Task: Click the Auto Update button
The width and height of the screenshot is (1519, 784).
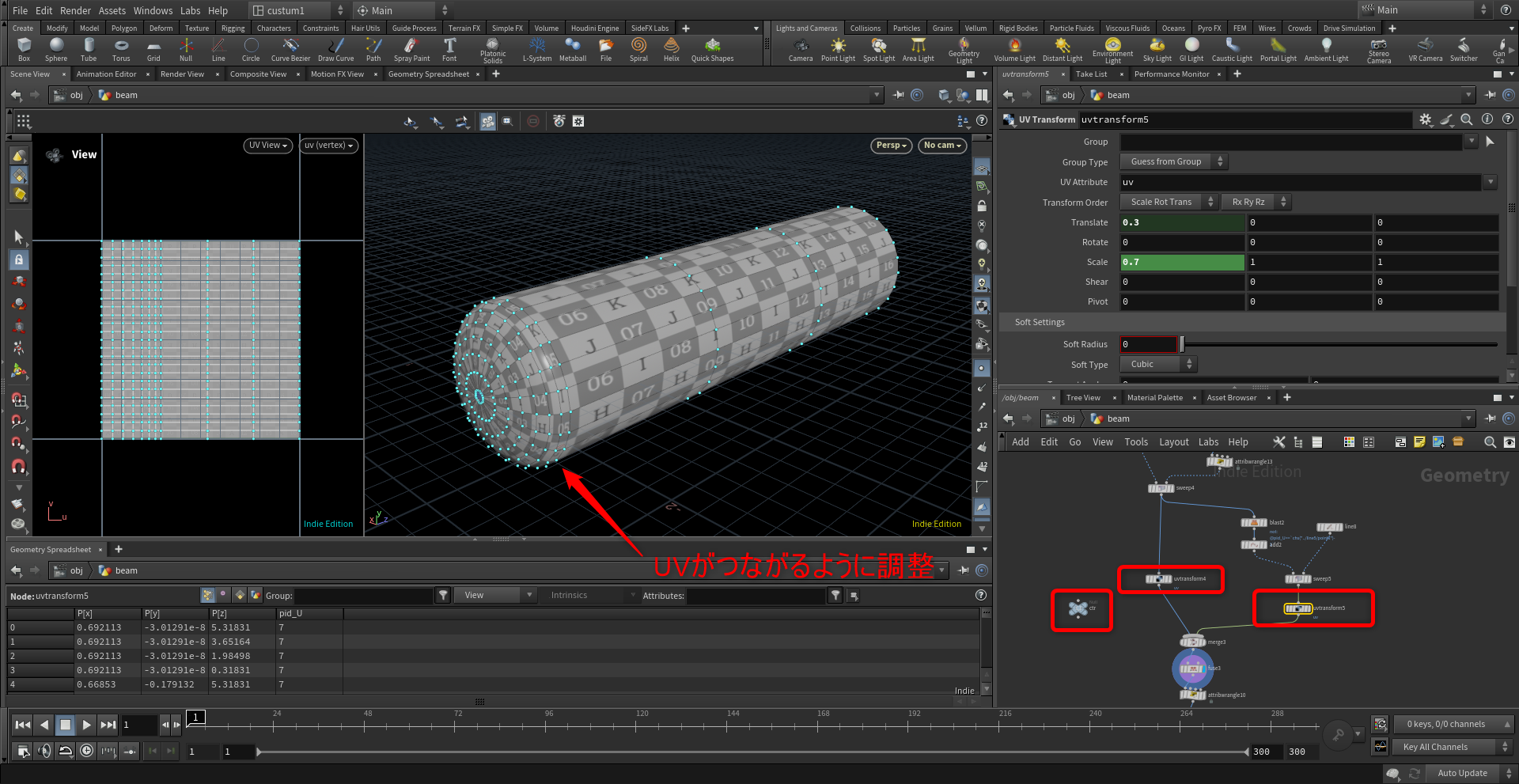Action: (x=1461, y=773)
